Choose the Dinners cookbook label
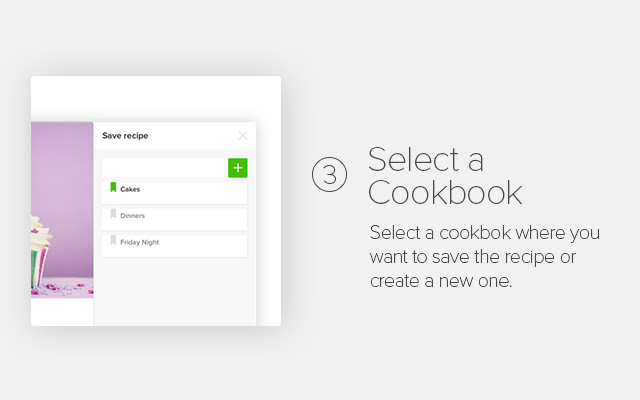Viewport: 640px width, 400px height. [133, 215]
